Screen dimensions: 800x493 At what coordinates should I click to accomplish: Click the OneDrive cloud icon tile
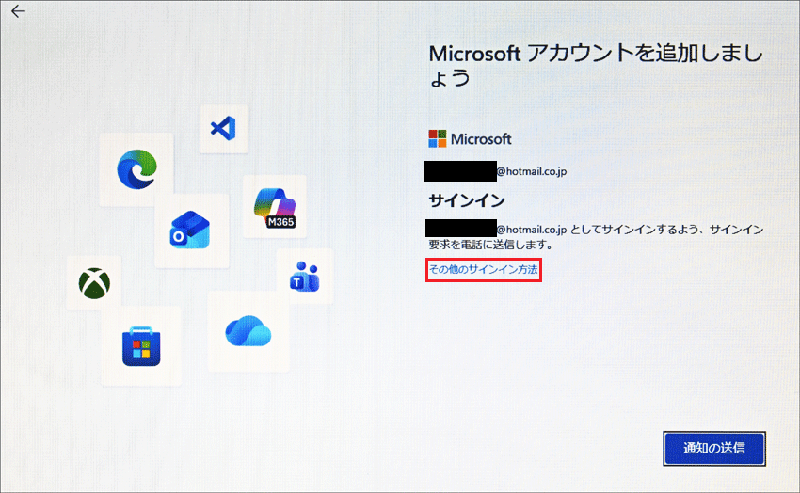[248, 332]
